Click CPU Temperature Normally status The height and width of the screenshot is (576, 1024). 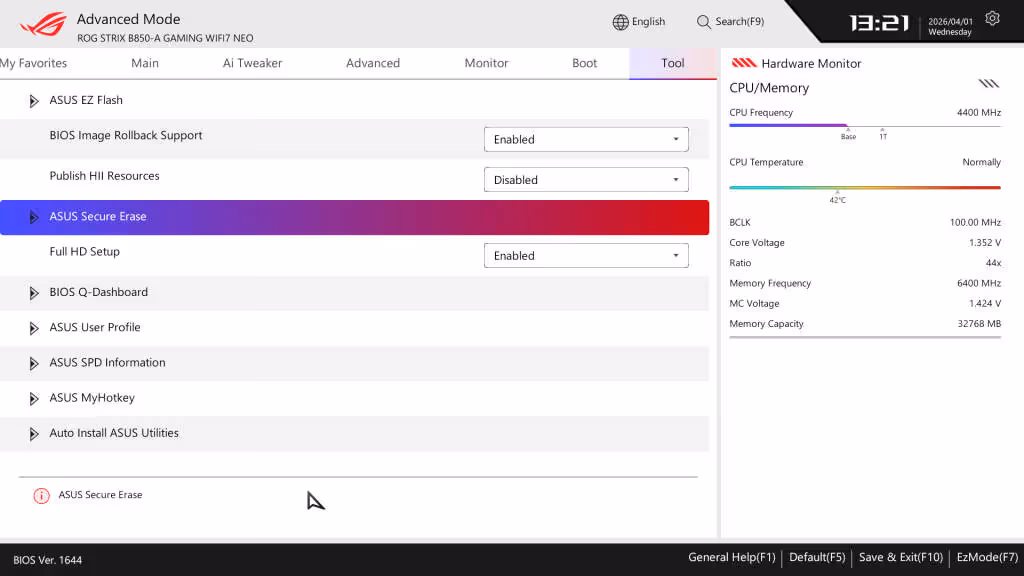982,162
